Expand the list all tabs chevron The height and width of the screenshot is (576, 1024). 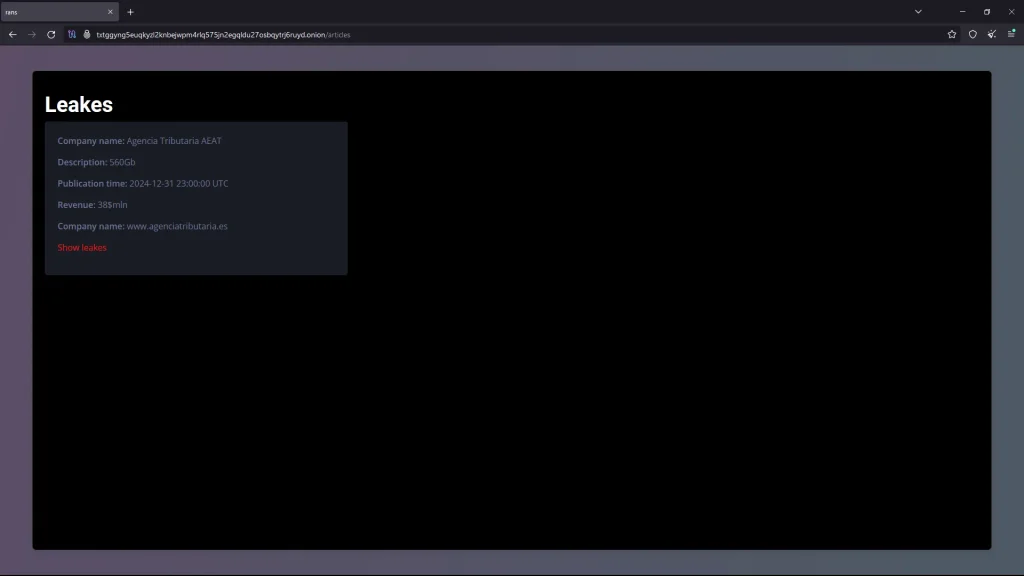918,12
